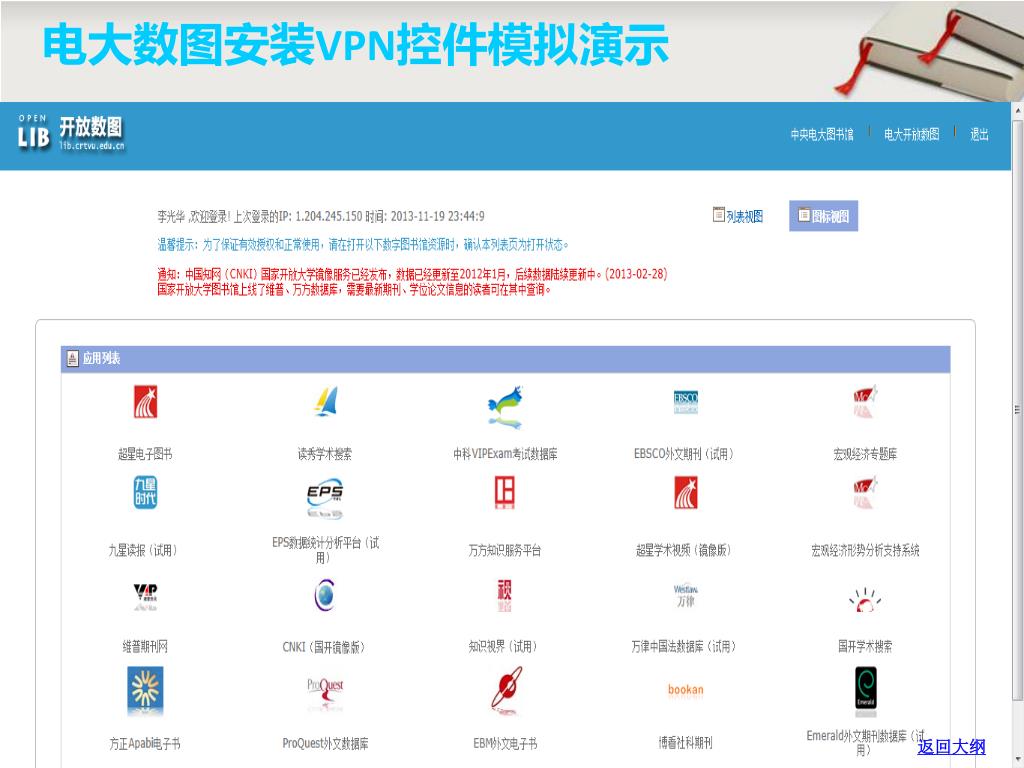Click the OPEN LIB 开放数图 logo
The height and width of the screenshot is (768, 1024).
click(71, 133)
